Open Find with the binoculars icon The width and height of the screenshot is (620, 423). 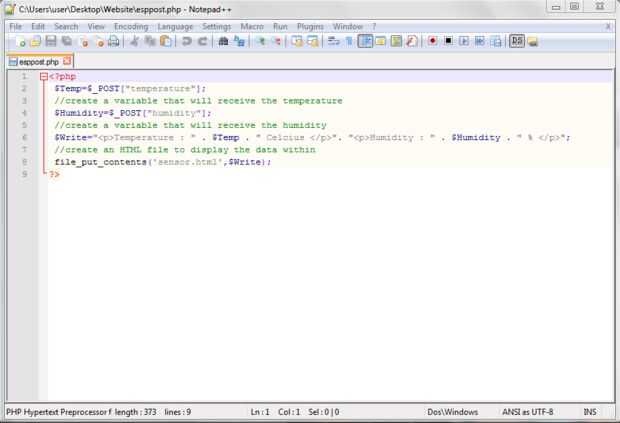coord(223,41)
